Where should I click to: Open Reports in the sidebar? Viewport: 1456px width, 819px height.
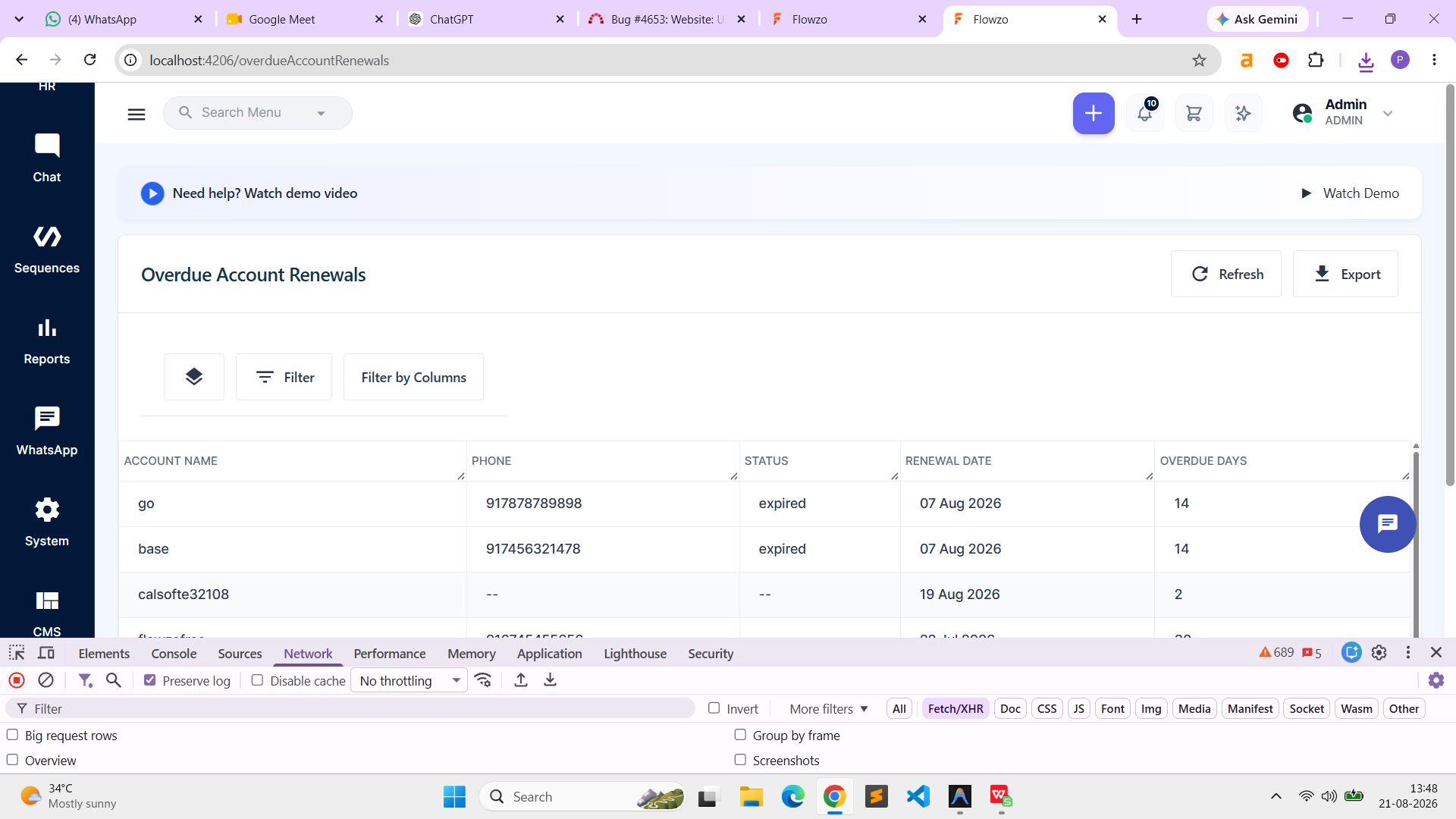47,340
